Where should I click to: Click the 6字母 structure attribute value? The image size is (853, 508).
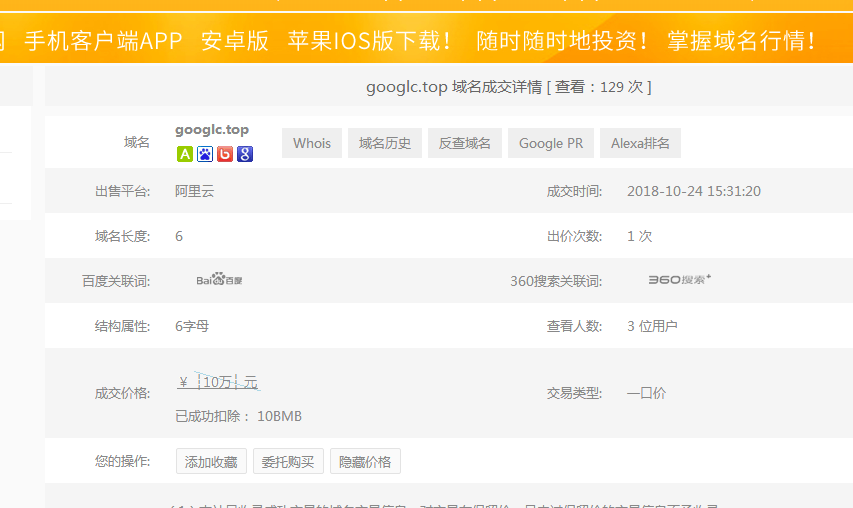192,326
